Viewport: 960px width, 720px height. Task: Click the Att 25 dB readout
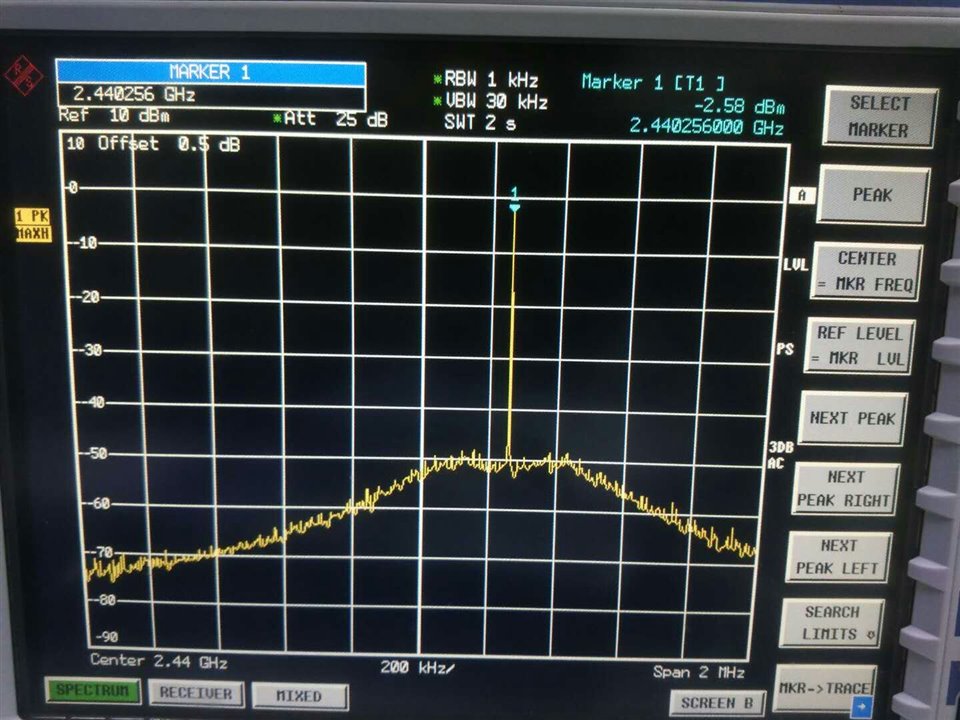click(336, 119)
